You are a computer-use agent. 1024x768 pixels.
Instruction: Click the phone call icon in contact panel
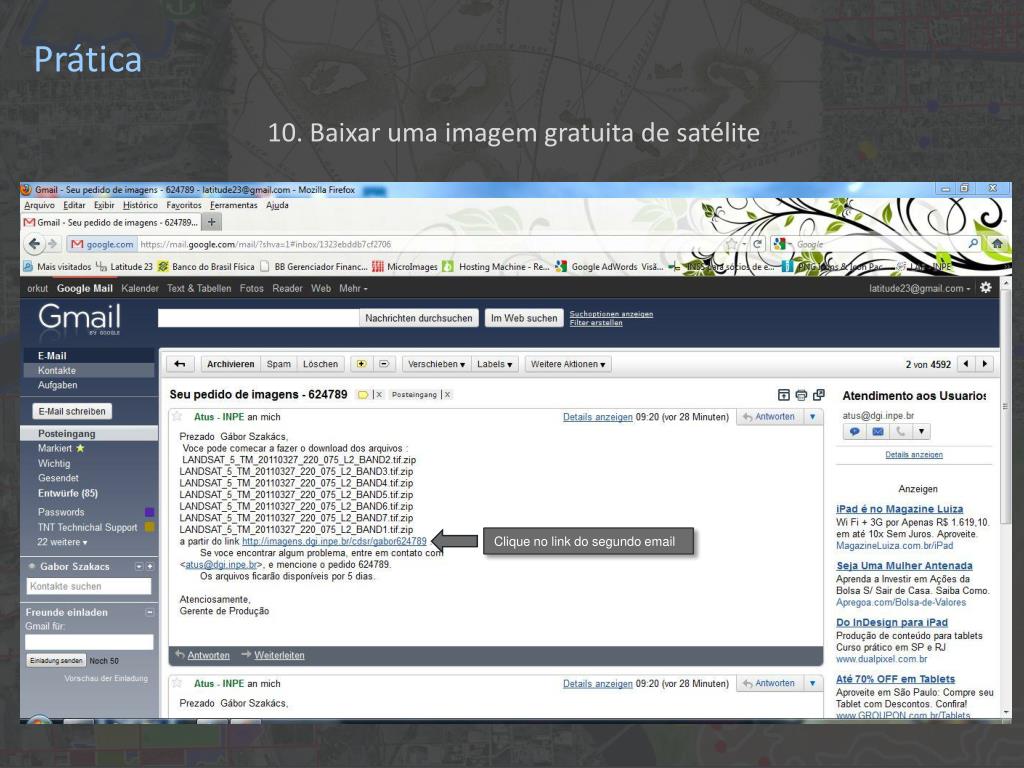tap(900, 432)
